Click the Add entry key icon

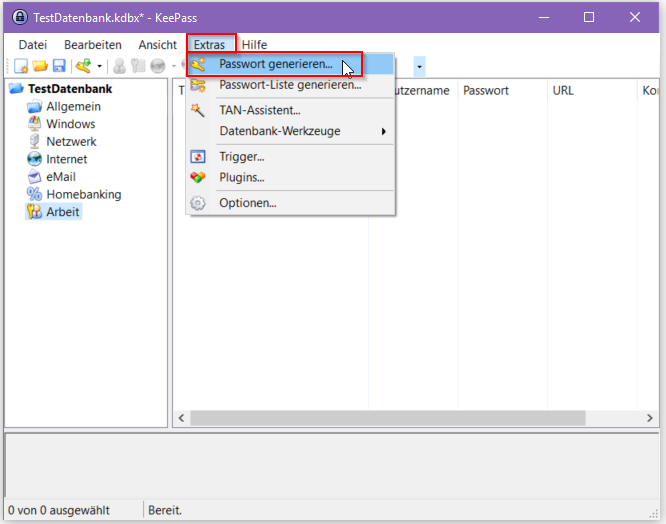(x=83, y=66)
